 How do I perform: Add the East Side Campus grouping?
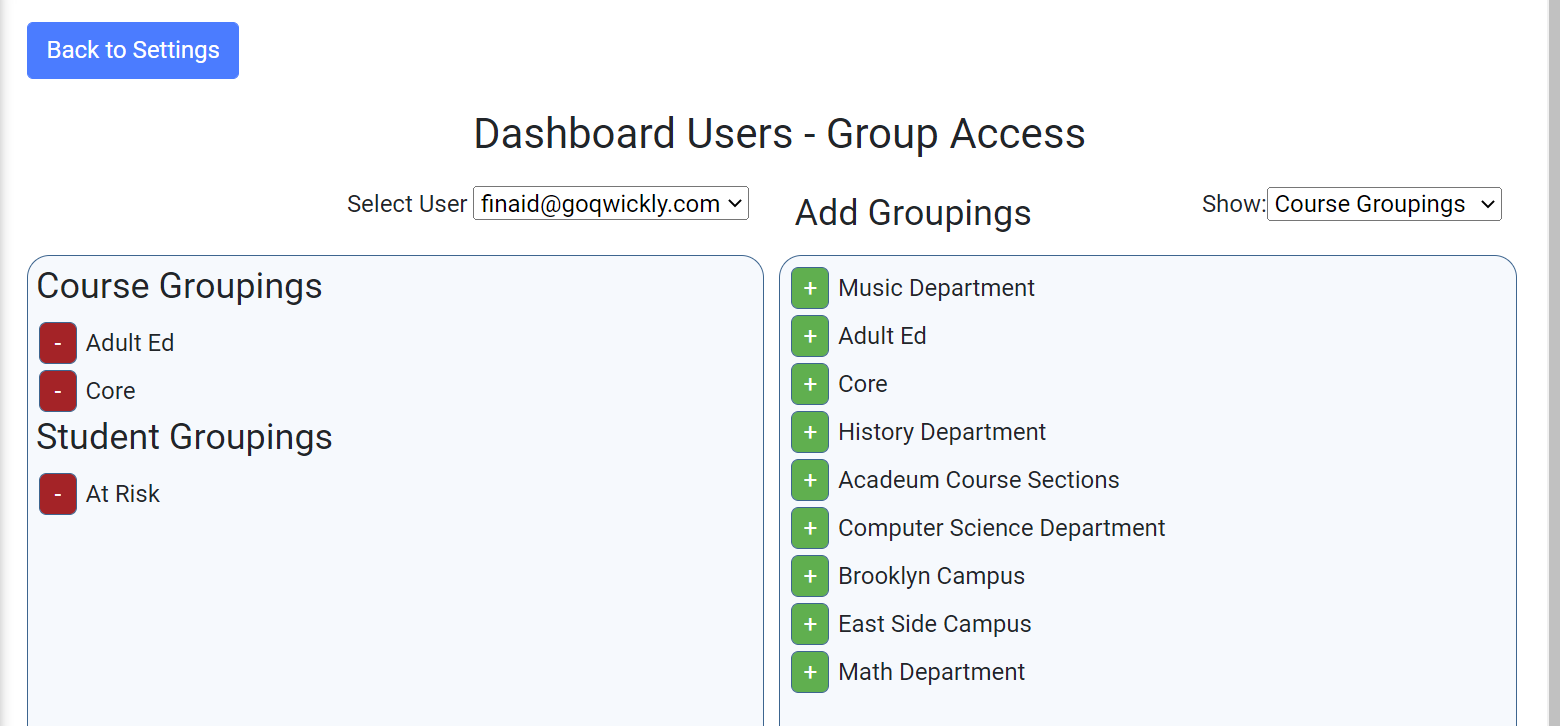pyautogui.click(x=809, y=624)
